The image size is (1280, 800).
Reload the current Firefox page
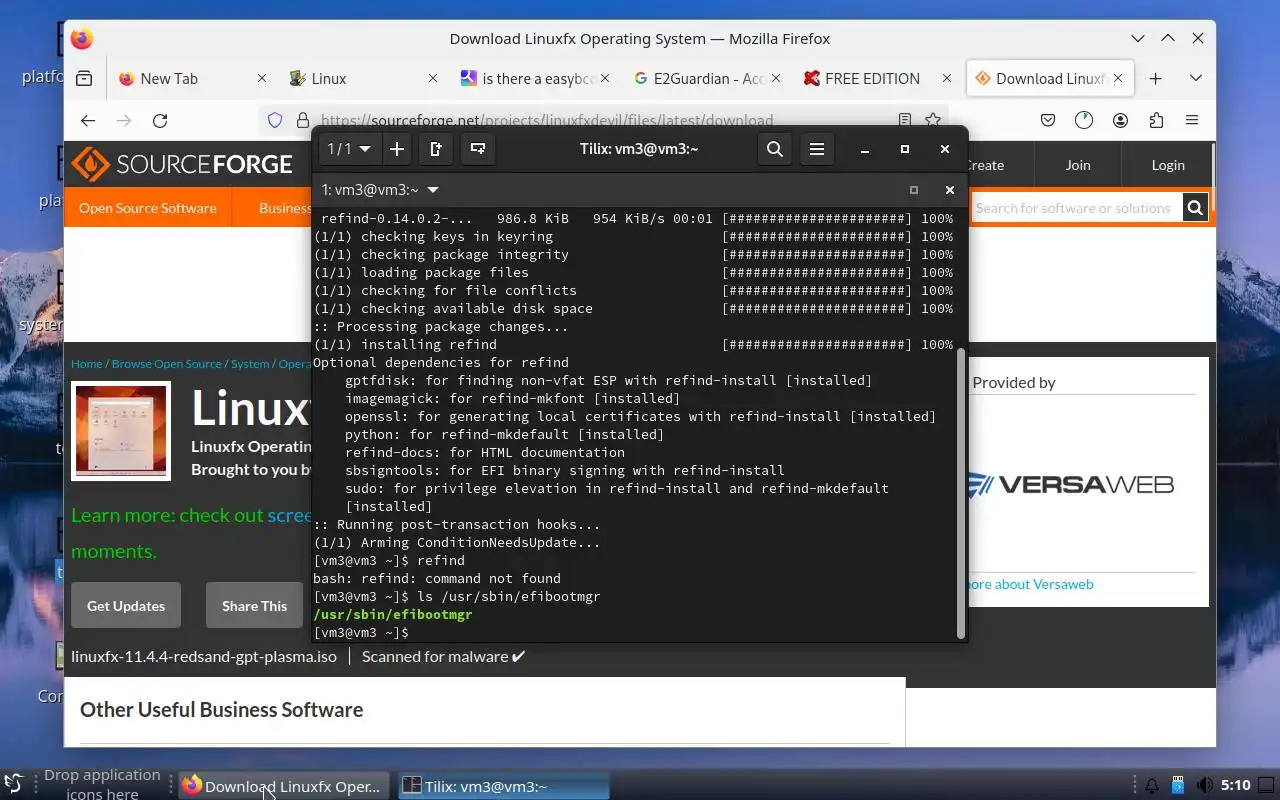160,120
